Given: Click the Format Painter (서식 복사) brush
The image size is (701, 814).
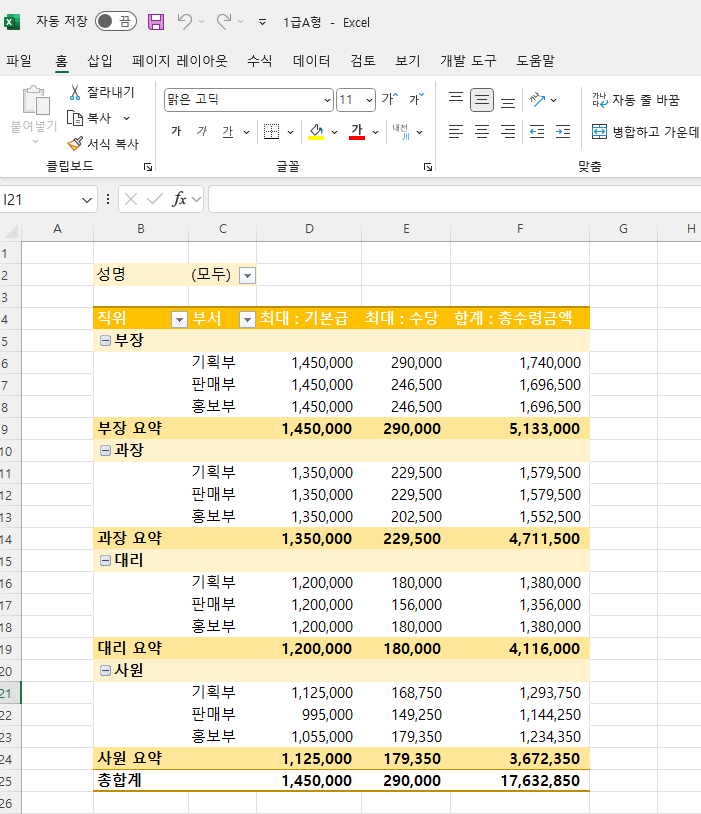Looking at the screenshot, I should click(75, 144).
